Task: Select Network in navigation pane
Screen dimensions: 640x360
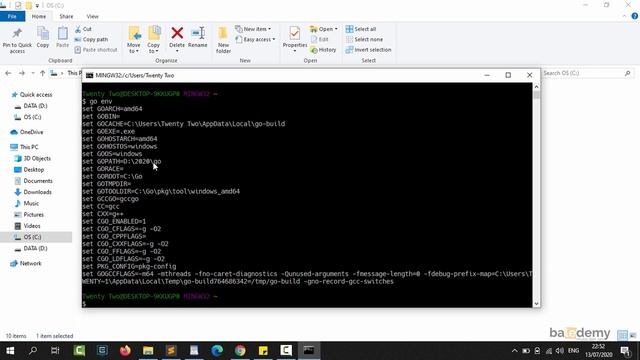Action: [26, 263]
